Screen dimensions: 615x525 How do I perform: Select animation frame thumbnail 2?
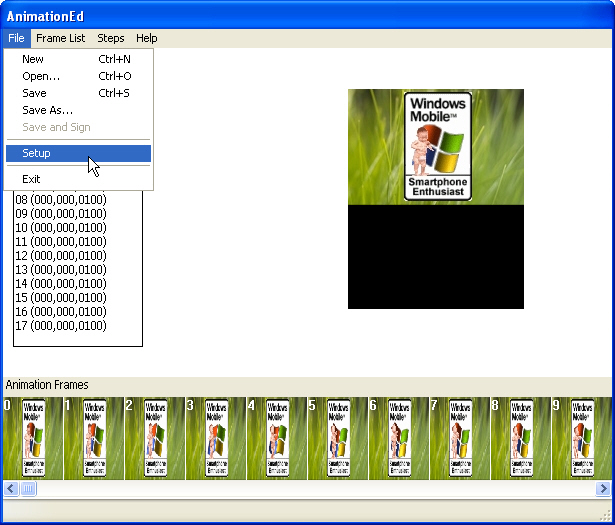[x=155, y=438]
